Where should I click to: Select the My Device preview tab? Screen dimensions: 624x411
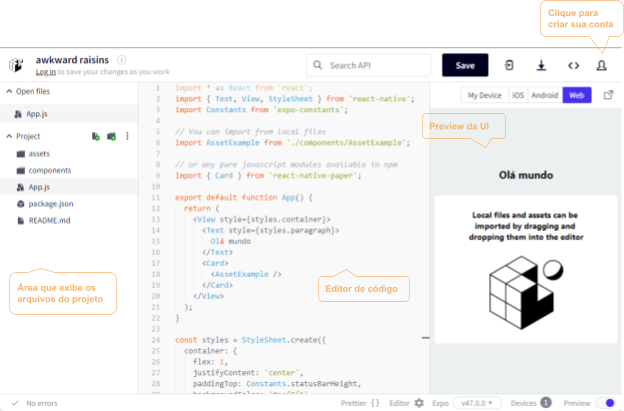point(484,96)
